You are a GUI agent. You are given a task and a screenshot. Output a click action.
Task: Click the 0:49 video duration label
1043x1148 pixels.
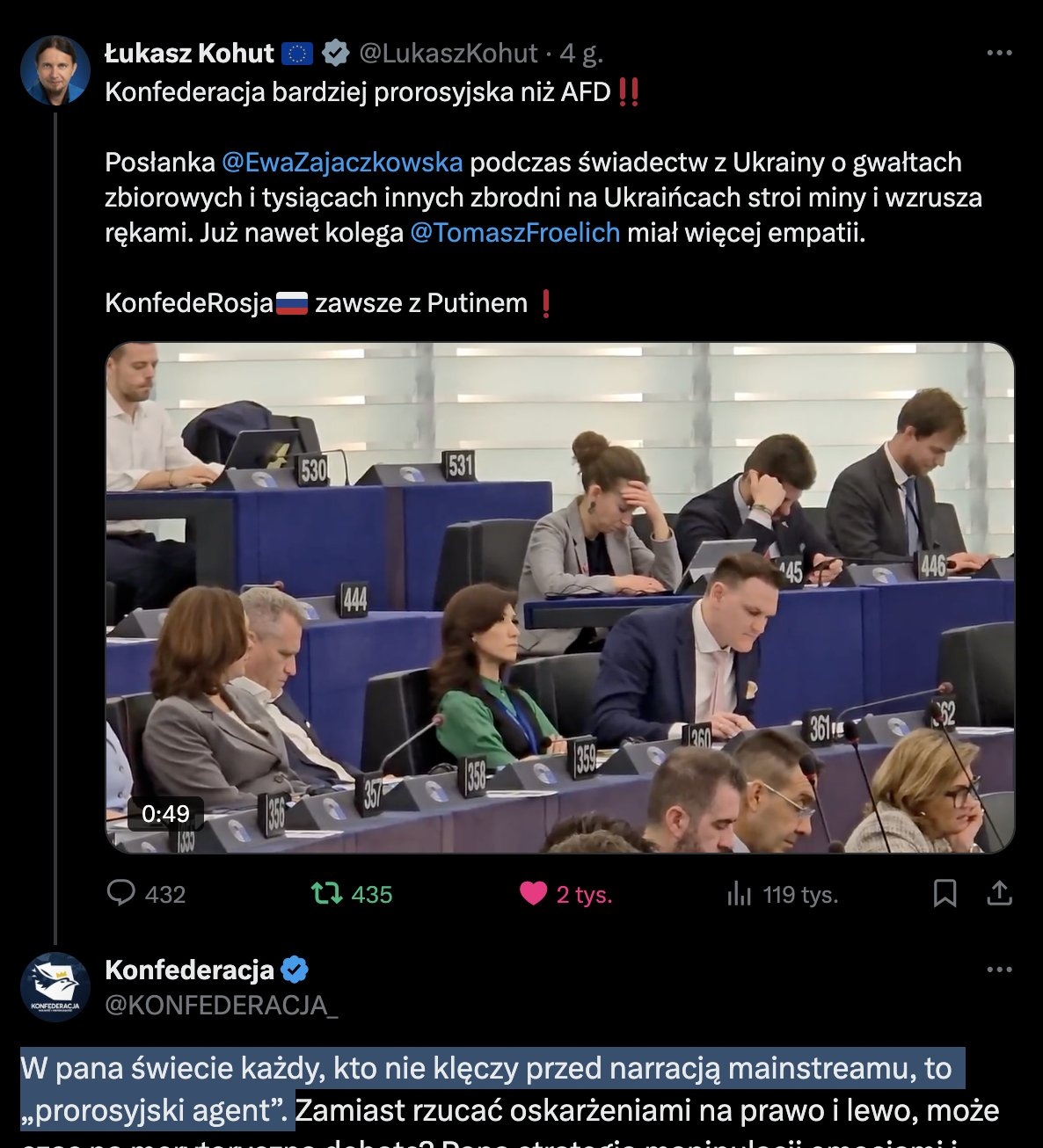tap(166, 814)
